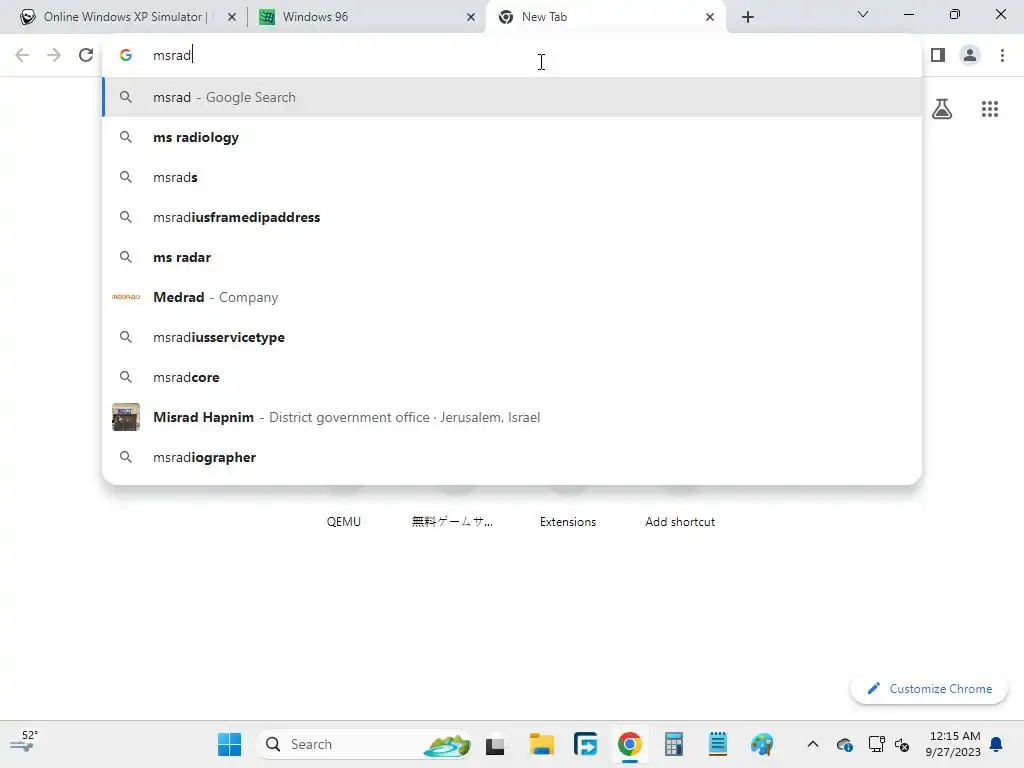This screenshot has width=1024, height=768.
Task: Open the Chrome profile avatar
Action: 970,55
